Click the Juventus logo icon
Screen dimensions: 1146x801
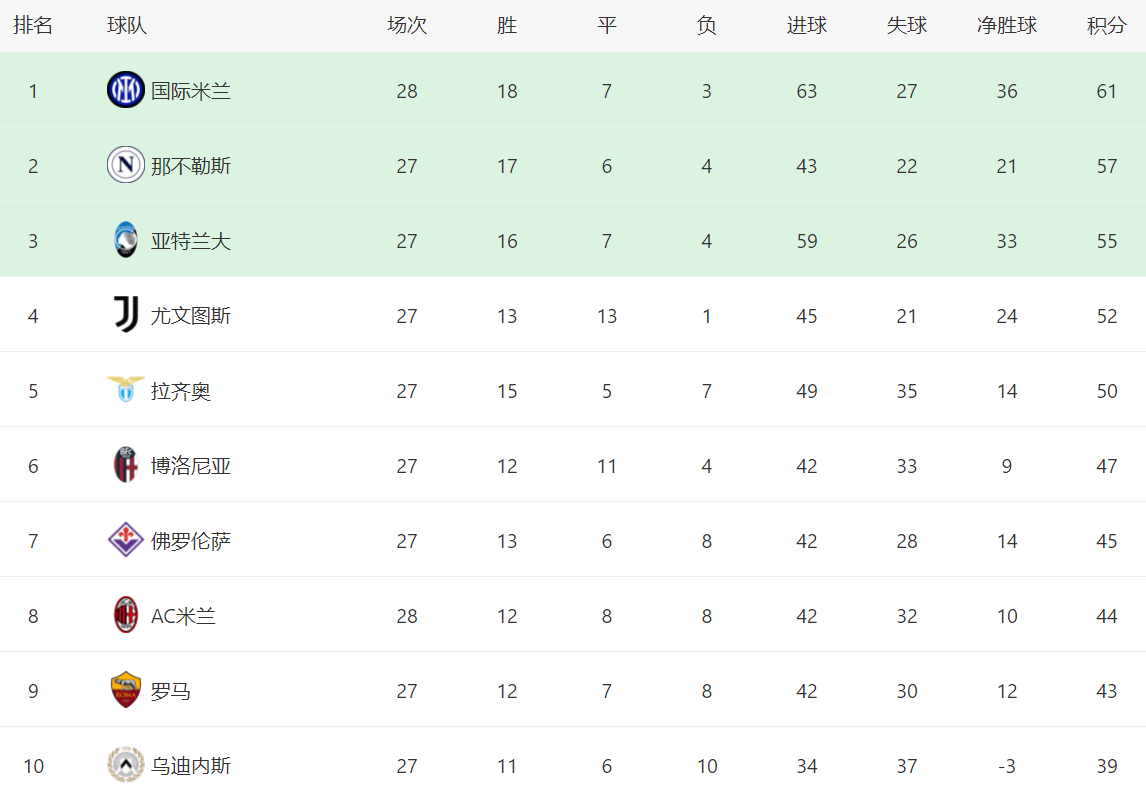tap(126, 315)
